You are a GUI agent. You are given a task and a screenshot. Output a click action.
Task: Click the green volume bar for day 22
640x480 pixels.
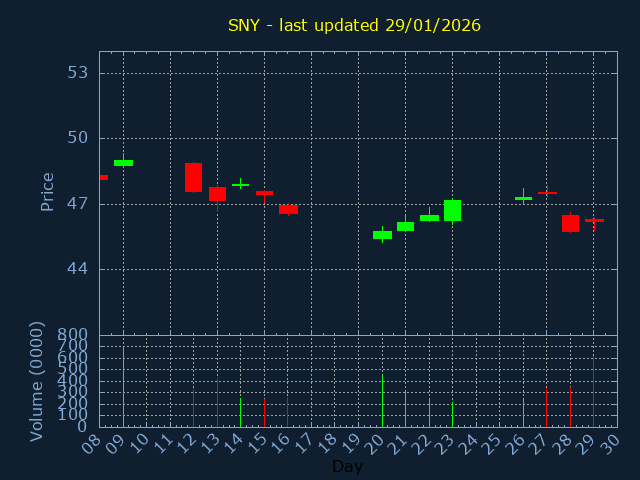(x=429, y=413)
